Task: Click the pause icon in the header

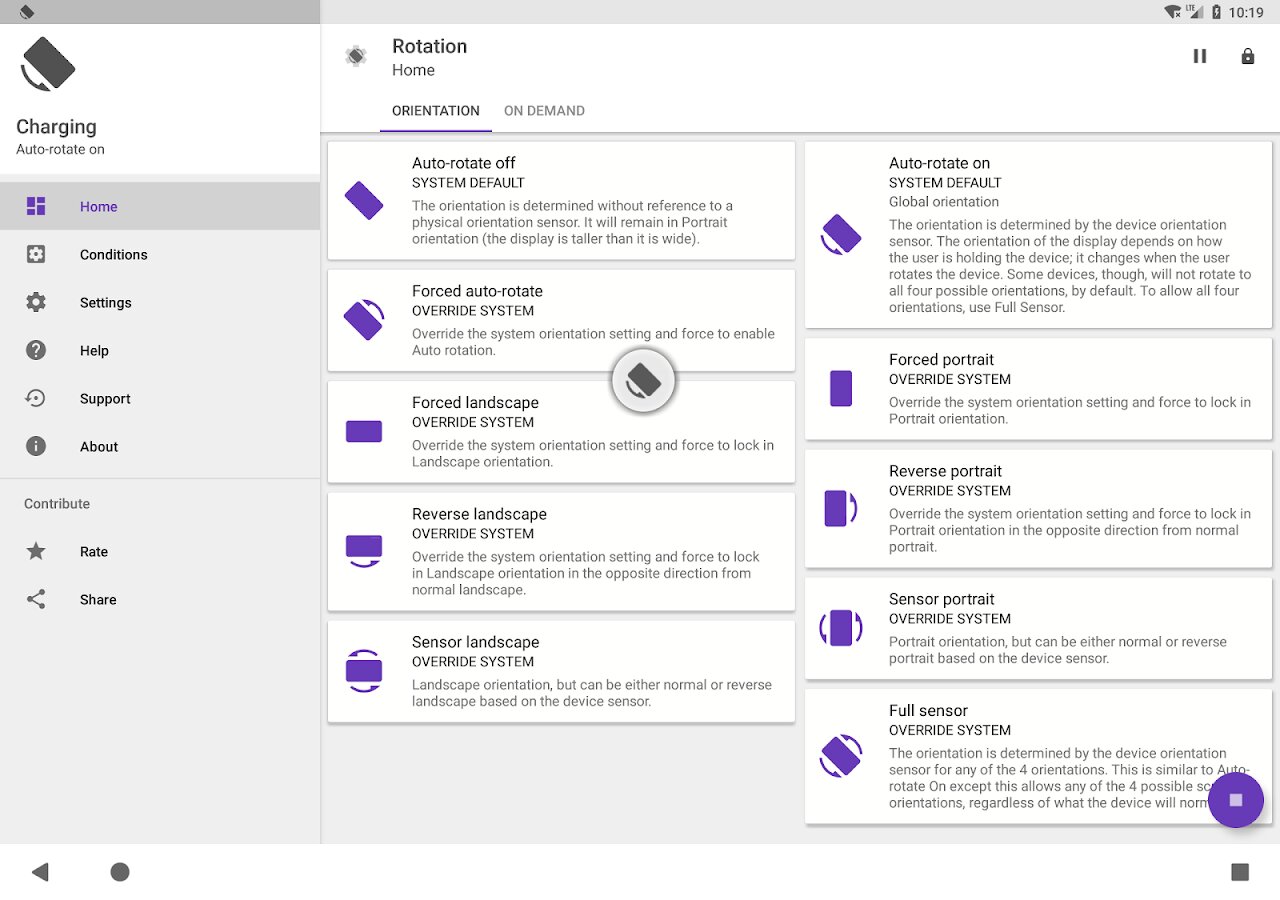Action: [x=1200, y=57]
